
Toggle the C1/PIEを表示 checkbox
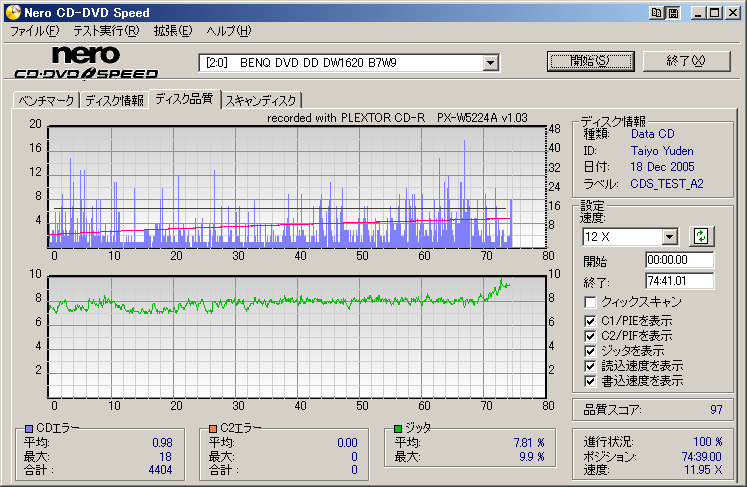point(591,321)
